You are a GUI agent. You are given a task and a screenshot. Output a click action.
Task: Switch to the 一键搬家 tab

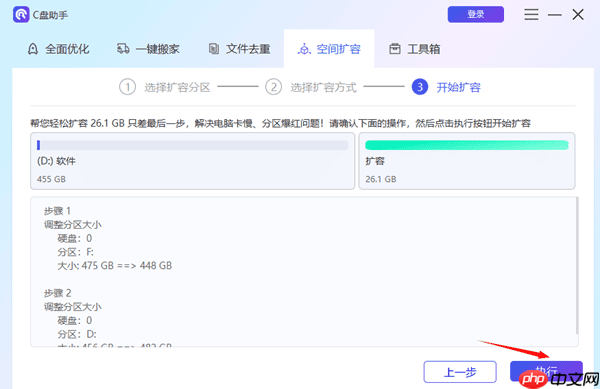pyautogui.click(x=148, y=49)
